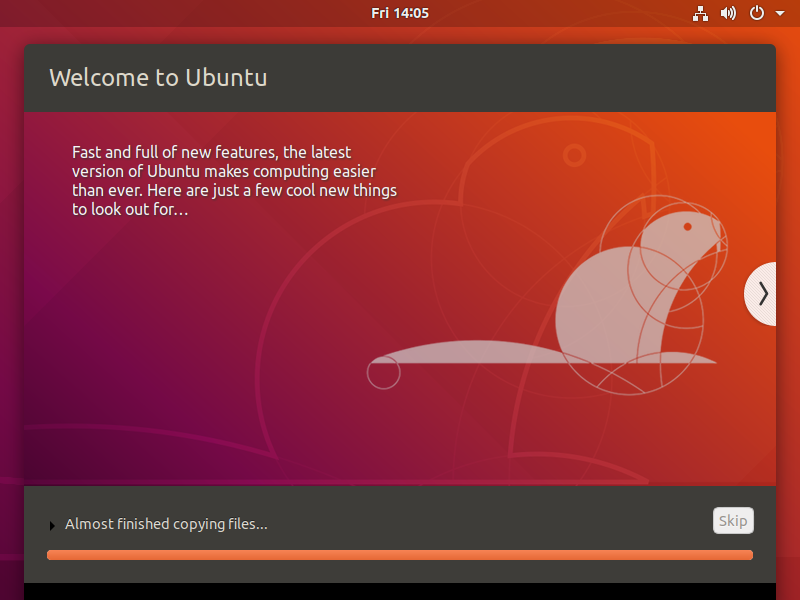Image resolution: width=800 pixels, height=600 pixels.
Task: Click the power icon in top bar
Action: coord(757,13)
